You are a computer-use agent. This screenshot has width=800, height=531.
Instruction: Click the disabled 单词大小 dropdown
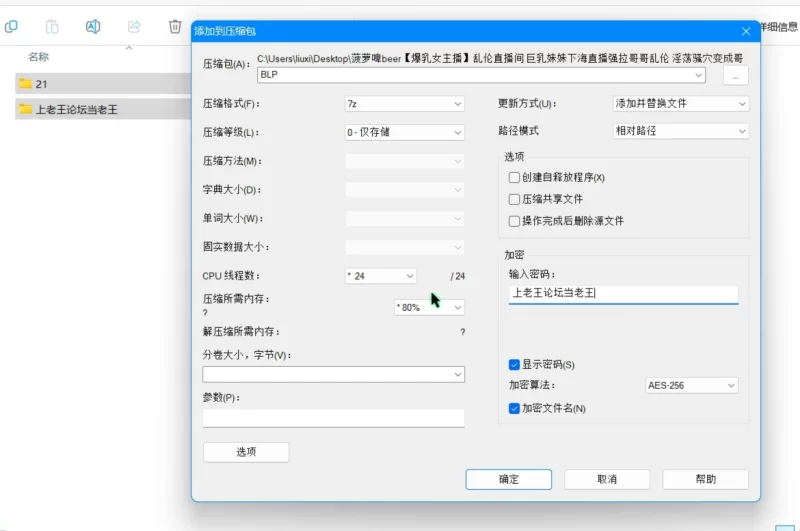(x=405, y=219)
